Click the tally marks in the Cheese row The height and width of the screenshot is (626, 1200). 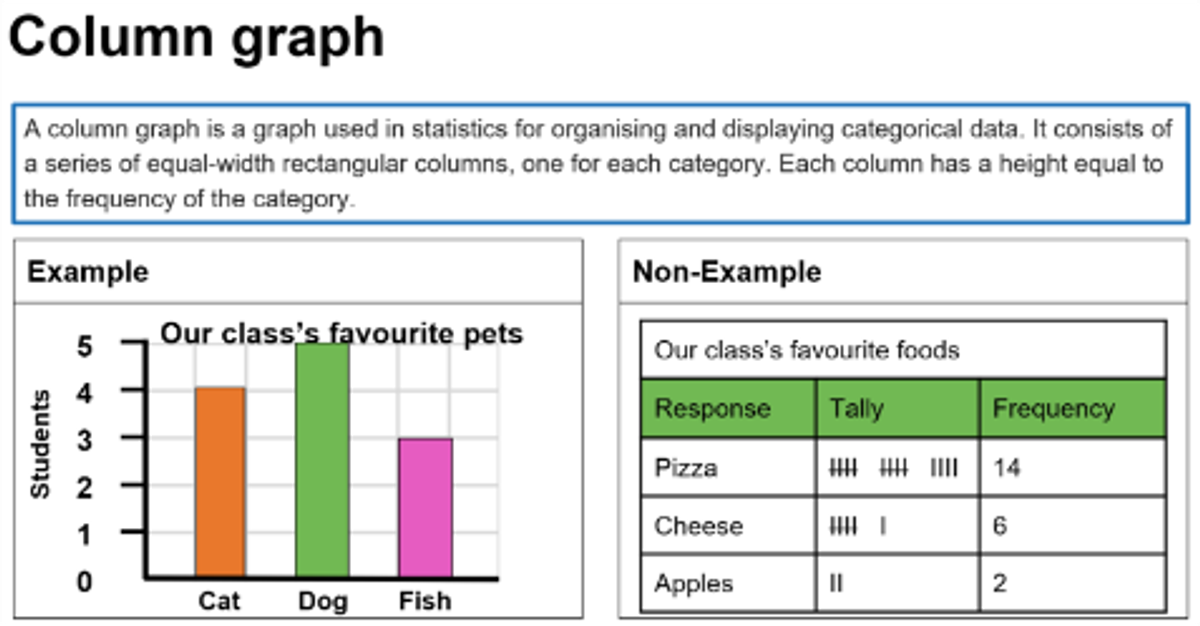tap(857, 526)
